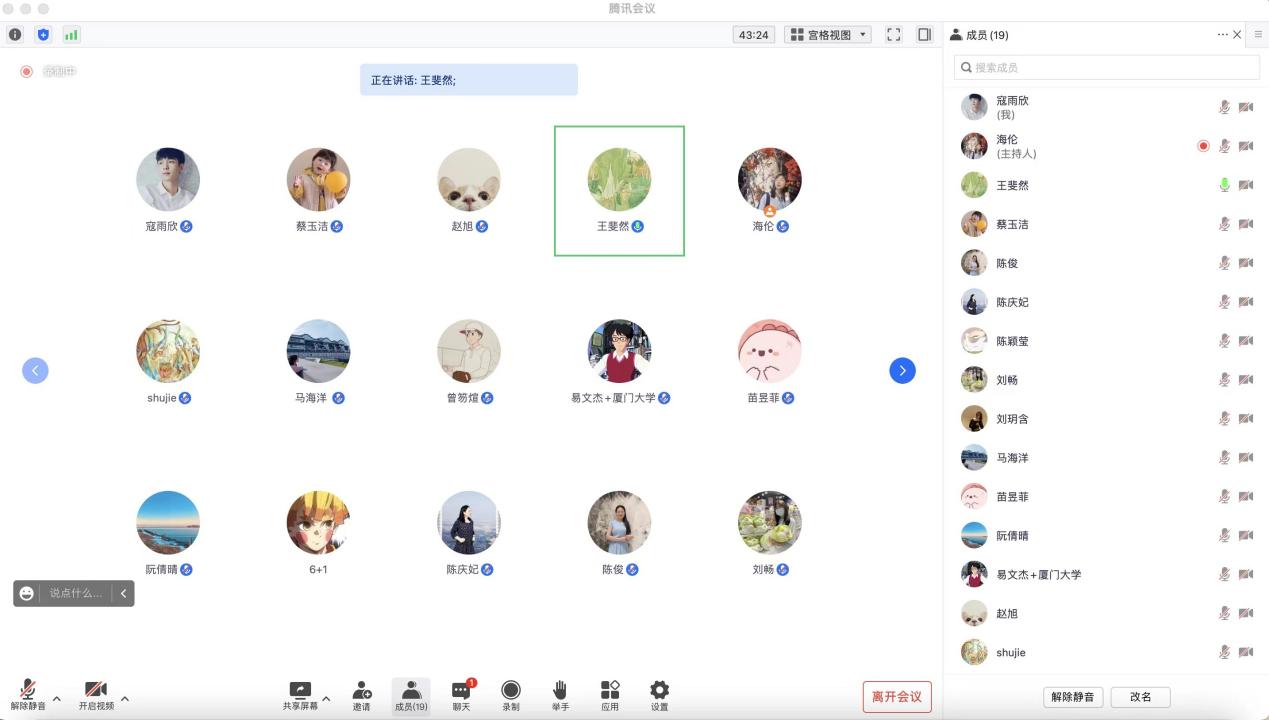Open the Apps (应用) icon
Image resolution: width=1269 pixels, height=720 pixels.
click(x=610, y=691)
